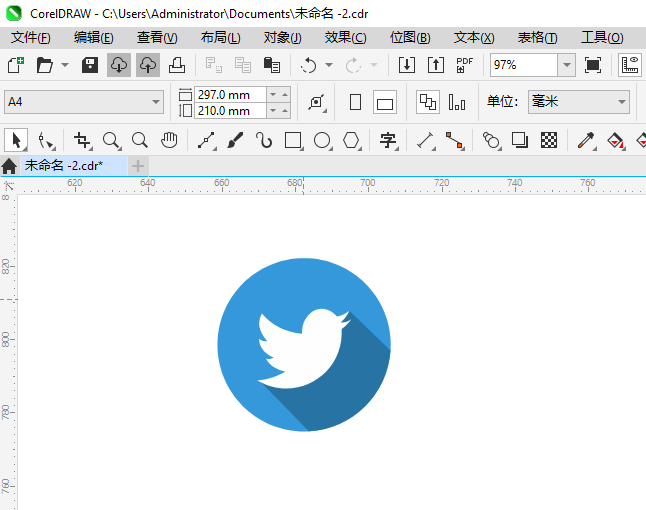Click the Export icon with up arrow
Image resolution: width=646 pixels, height=510 pixels.
(436, 65)
